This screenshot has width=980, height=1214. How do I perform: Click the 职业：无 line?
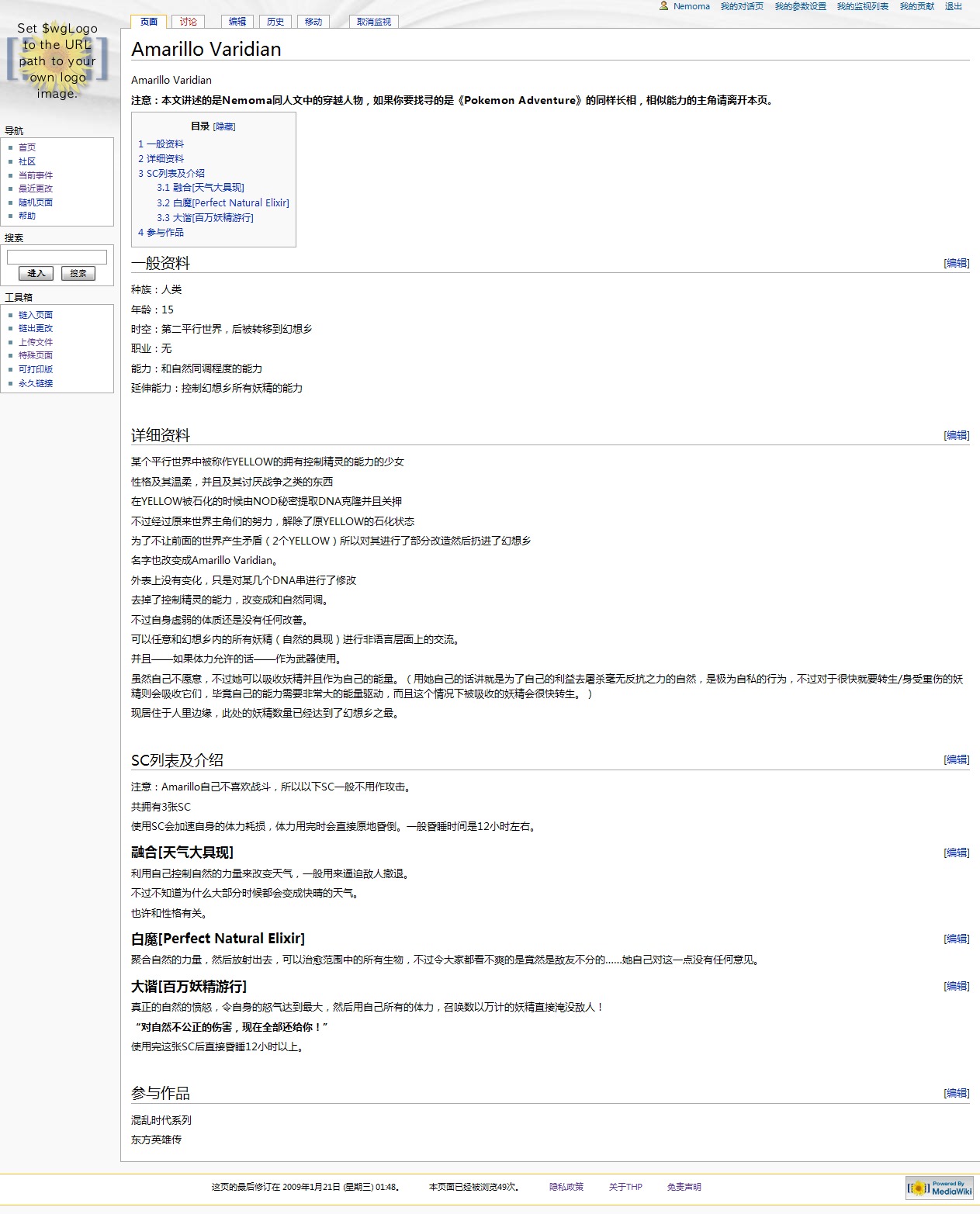pyautogui.click(x=151, y=348)
